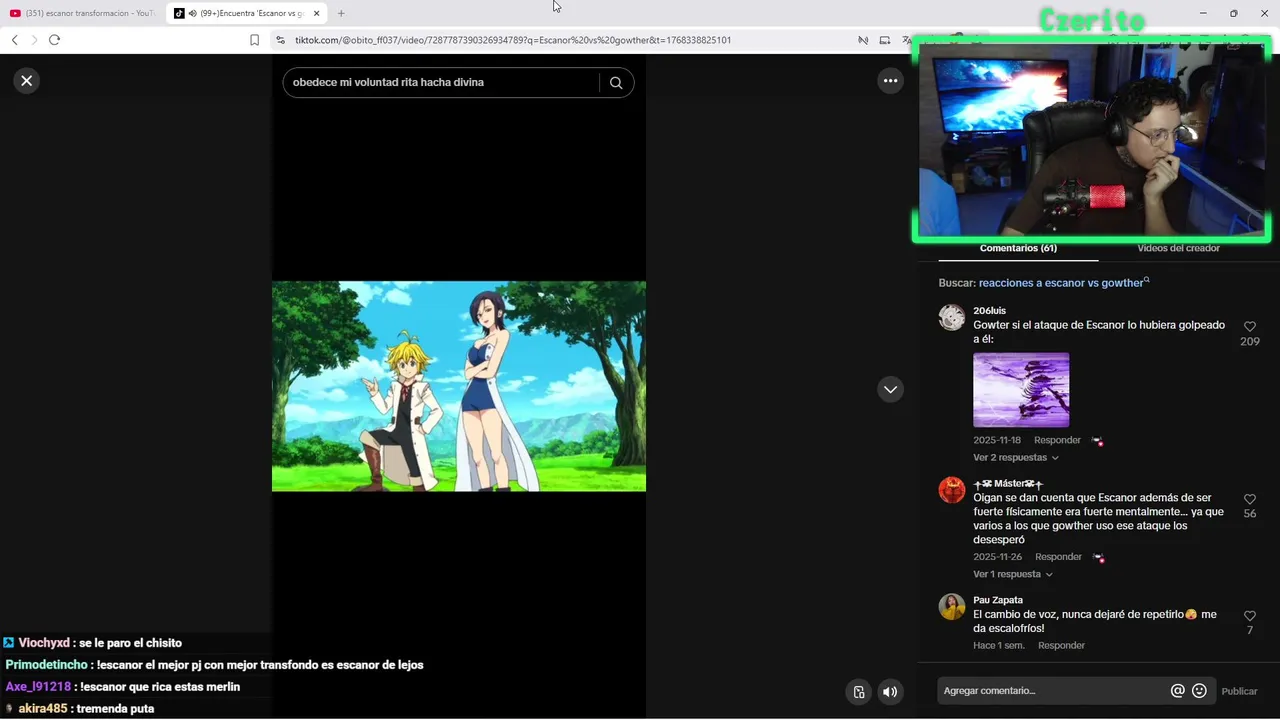The height and width of the screenshot is (720, 1280).
Task: Click the 2025-11-18 comment date
Action: pyautogui.click(x=997, y=440)
